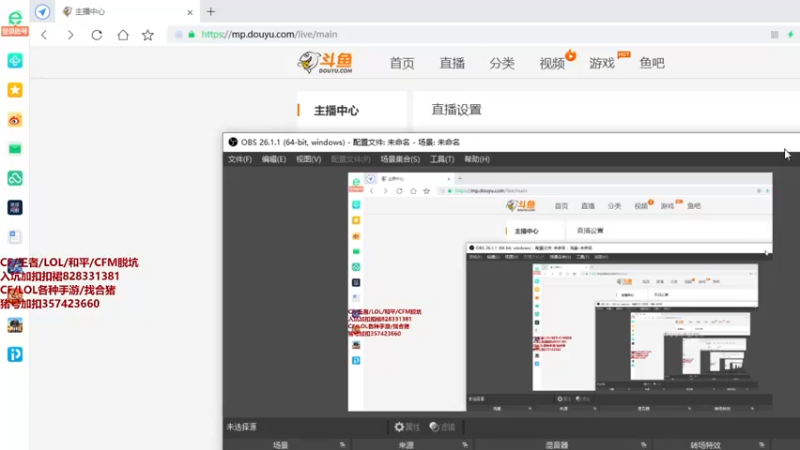Go to Douyu 首页
This screenshot has width=800, height=450.
click(x=402, y=63)
